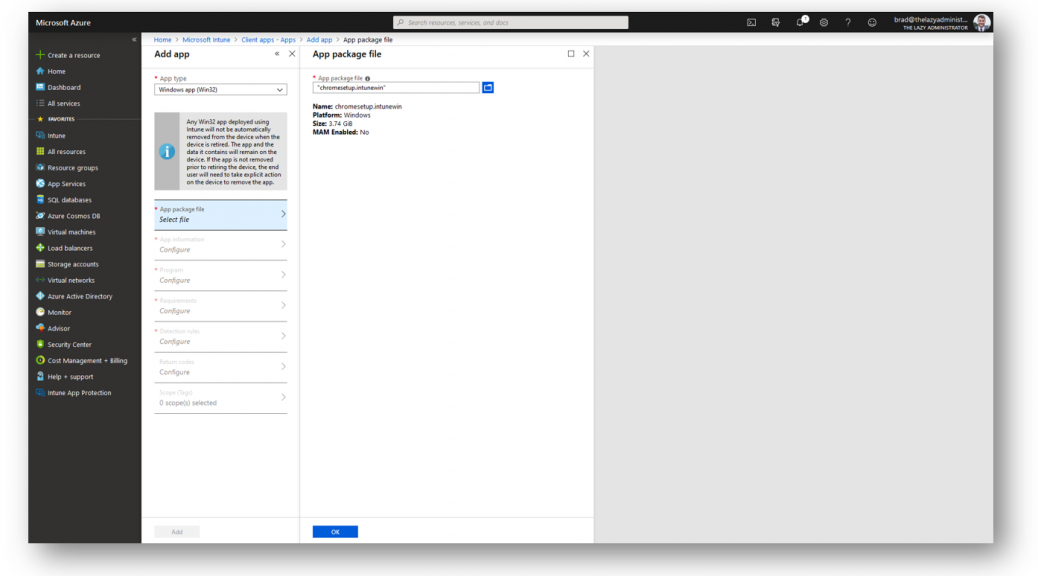The height and width of the screenshot is (576, 1038).
Task: Click the OK button
Action: pos(335,532)
